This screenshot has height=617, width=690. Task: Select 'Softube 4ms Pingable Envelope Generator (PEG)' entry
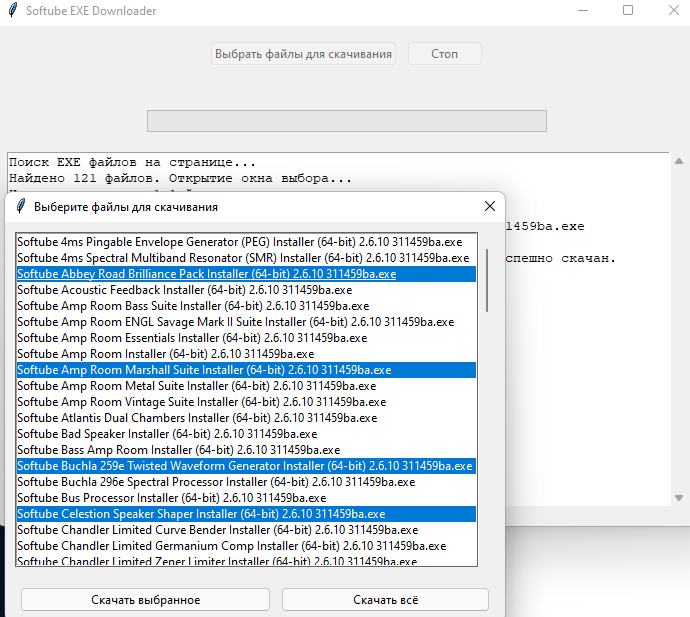[246, 242]
